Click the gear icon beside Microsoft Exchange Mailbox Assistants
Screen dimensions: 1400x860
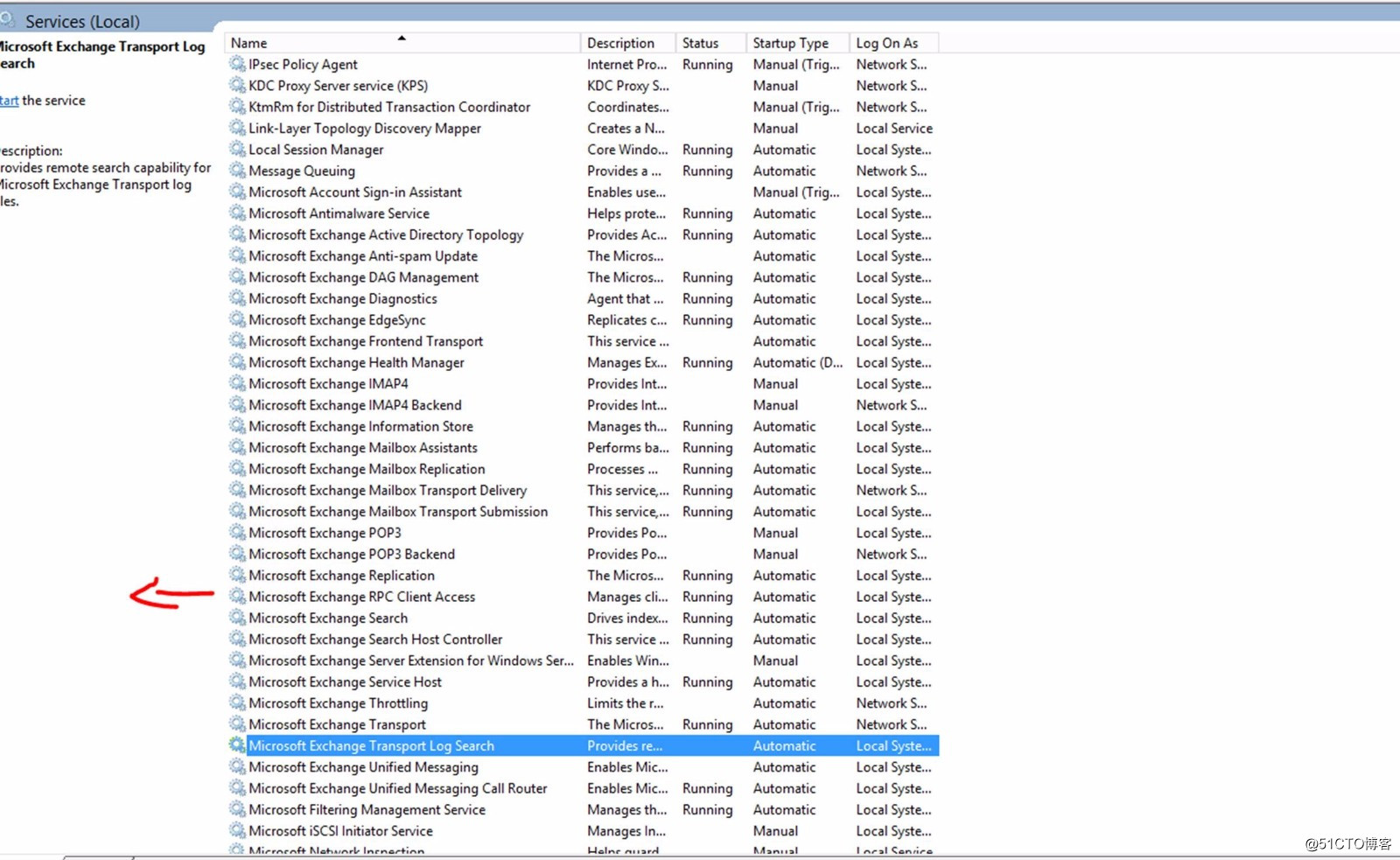pos(237,447)
